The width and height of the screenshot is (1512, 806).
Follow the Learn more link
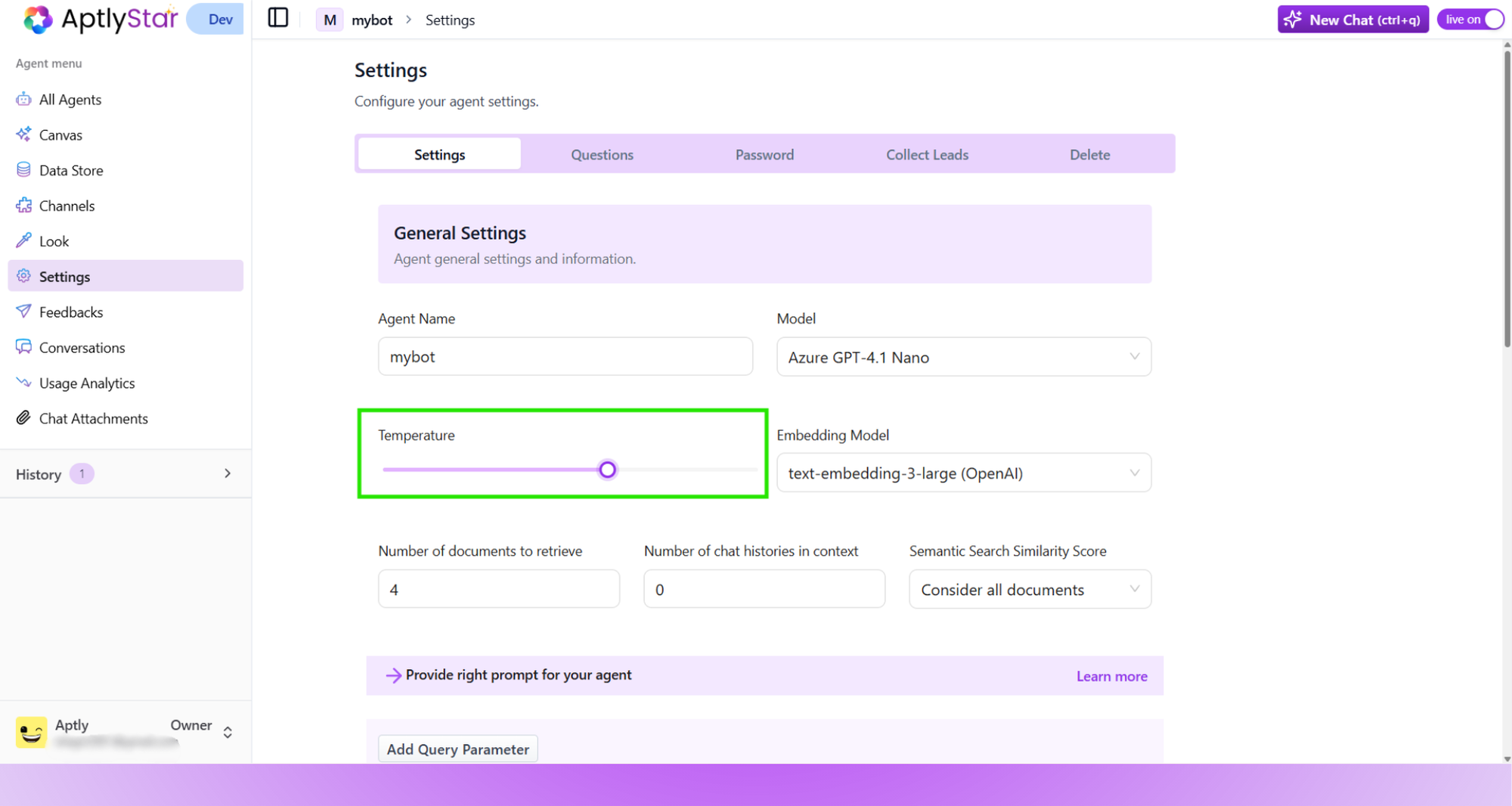(x=1111, y=676)
